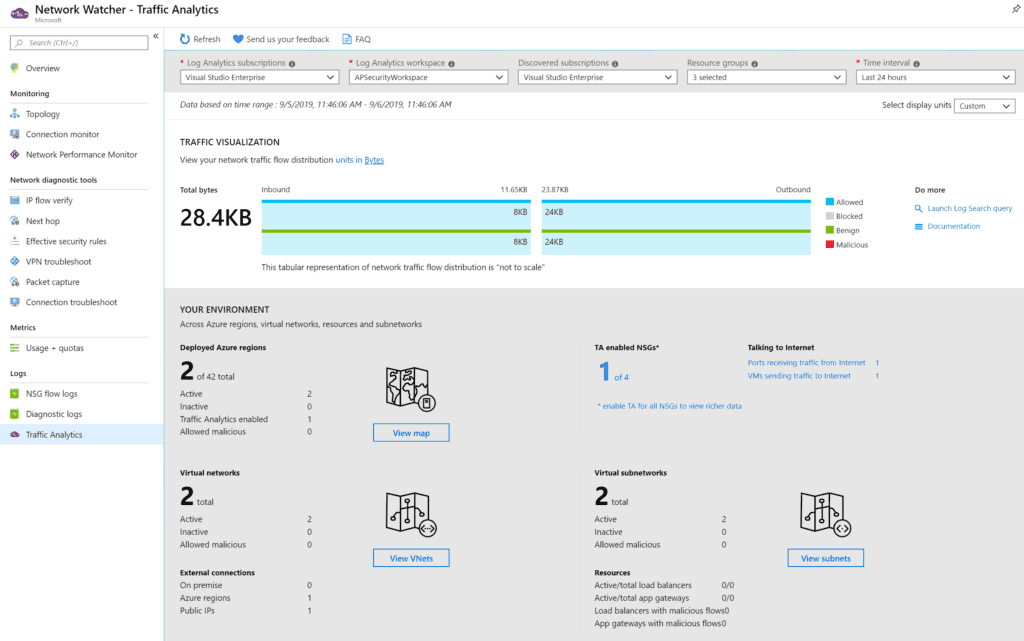
Task: Click the 1 of 4 TA enabled NSGs count
Action: point(614,372)
